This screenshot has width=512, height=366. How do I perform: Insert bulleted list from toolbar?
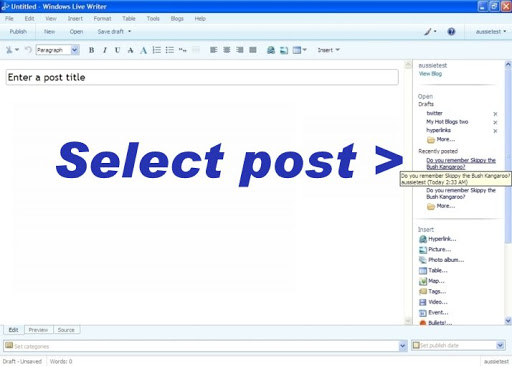170,50
